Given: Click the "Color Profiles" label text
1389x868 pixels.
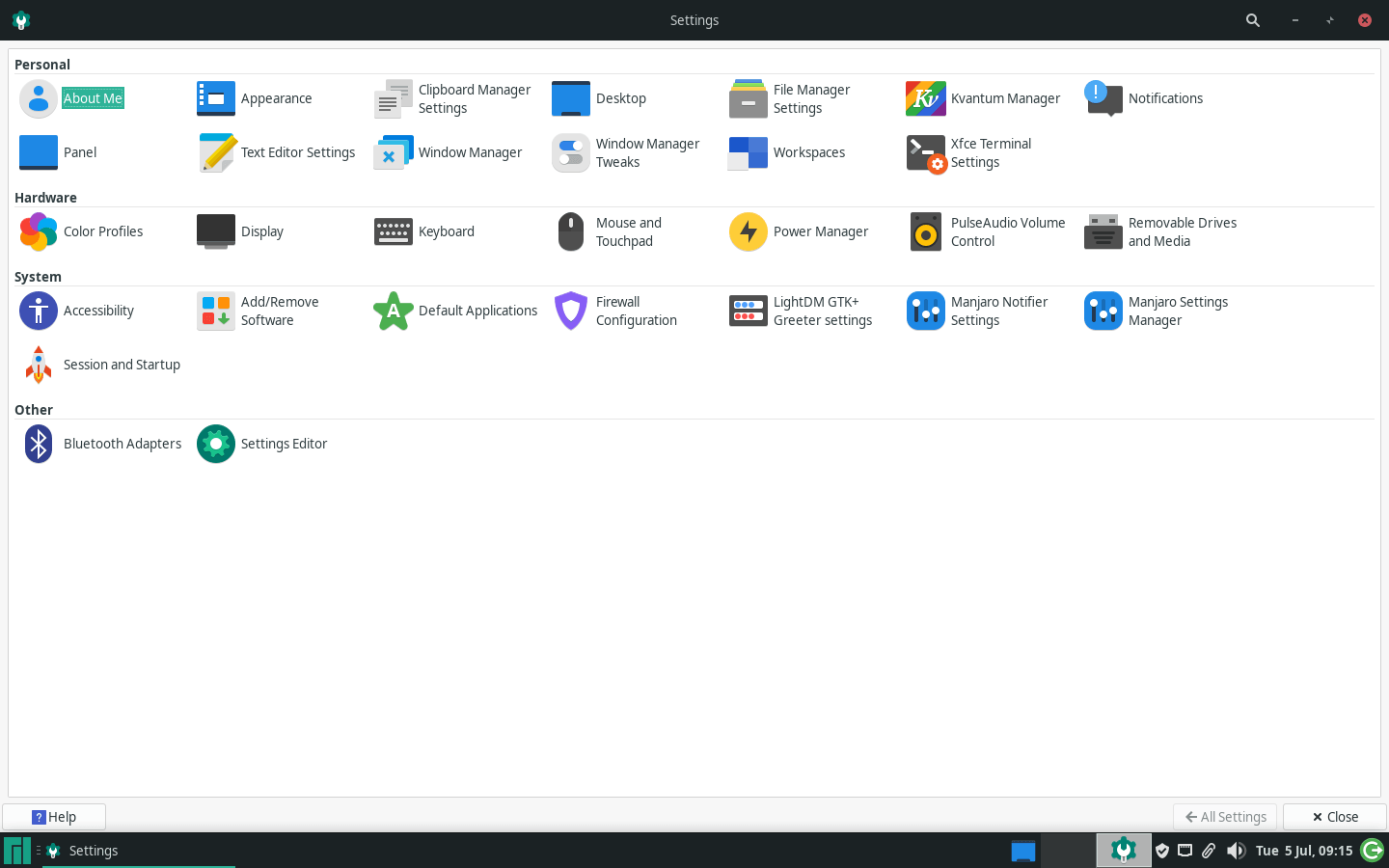Looking at the screenshot, I should point(103,231).
